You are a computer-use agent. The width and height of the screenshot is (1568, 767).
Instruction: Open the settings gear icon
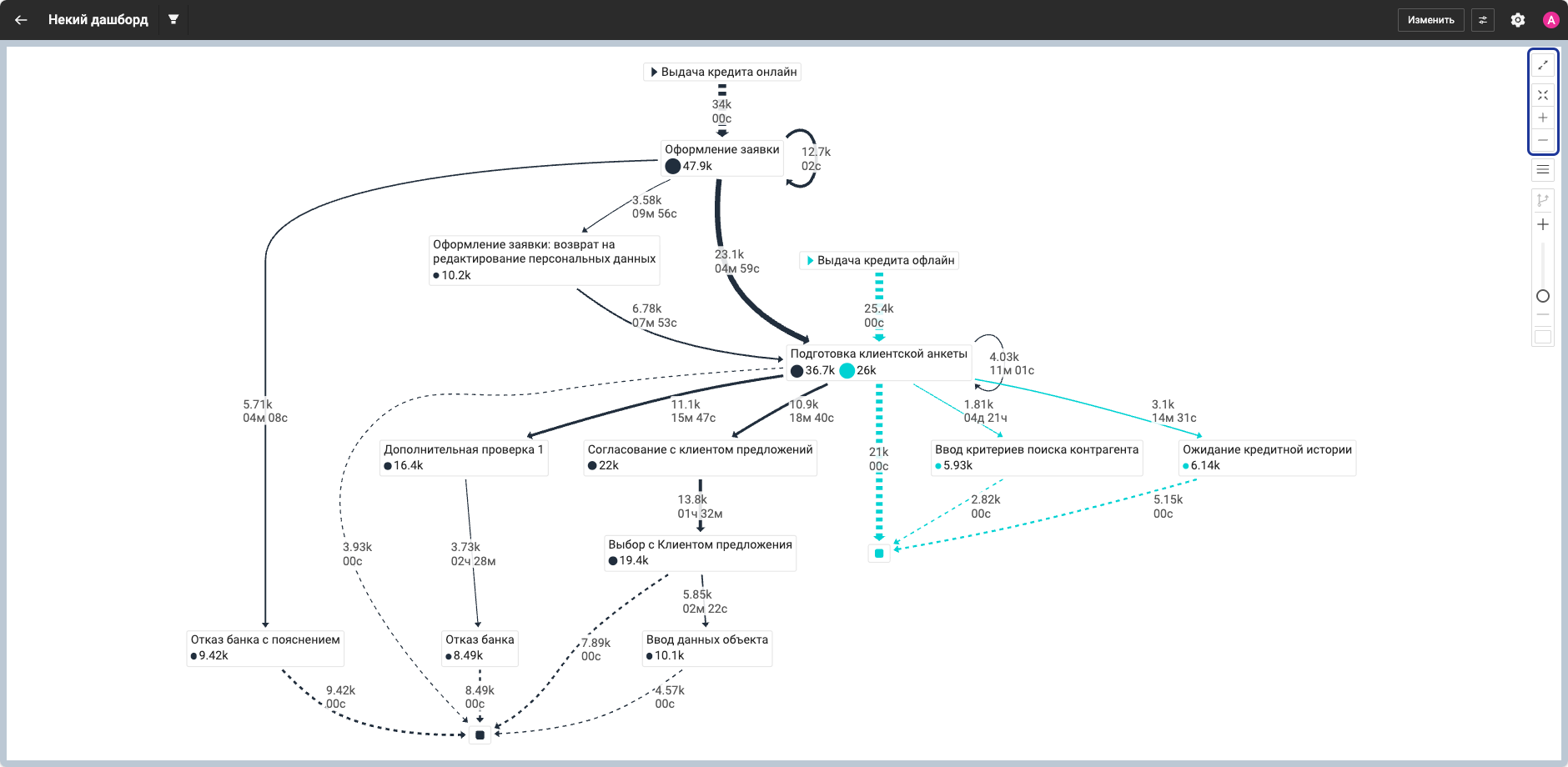pyautogui.click(x=1518, y=20)
